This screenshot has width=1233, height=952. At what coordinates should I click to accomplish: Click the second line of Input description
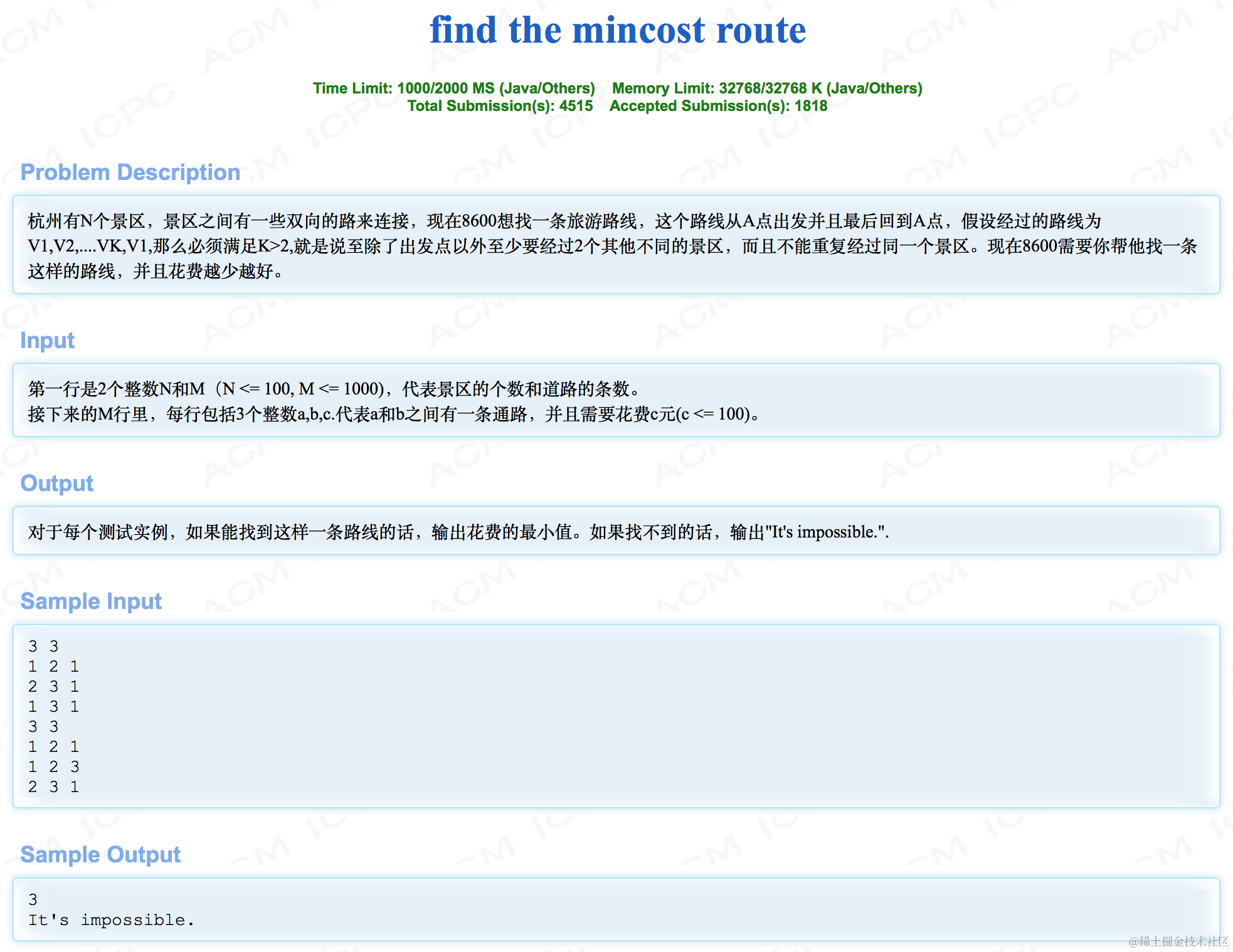(x=393, y=414)
